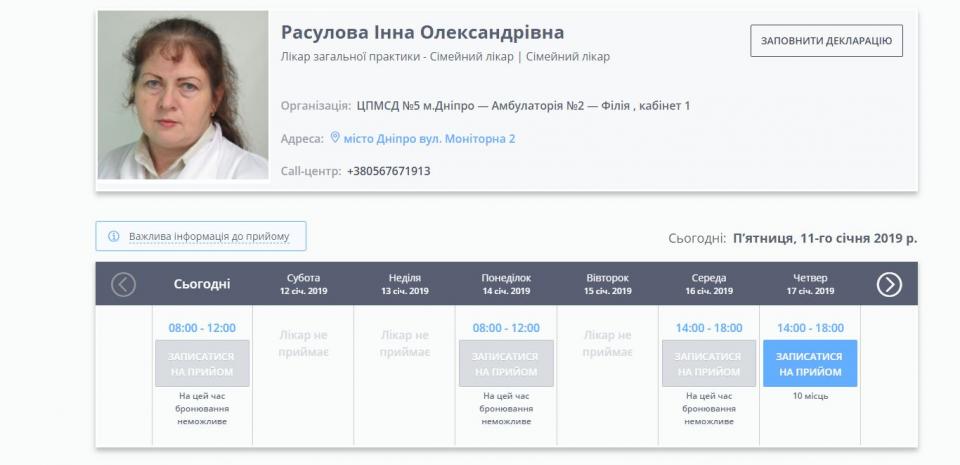Select the Субота 12 січ. column header
Viewport: 960px width, 465px height.
click(x=303, y=284)
